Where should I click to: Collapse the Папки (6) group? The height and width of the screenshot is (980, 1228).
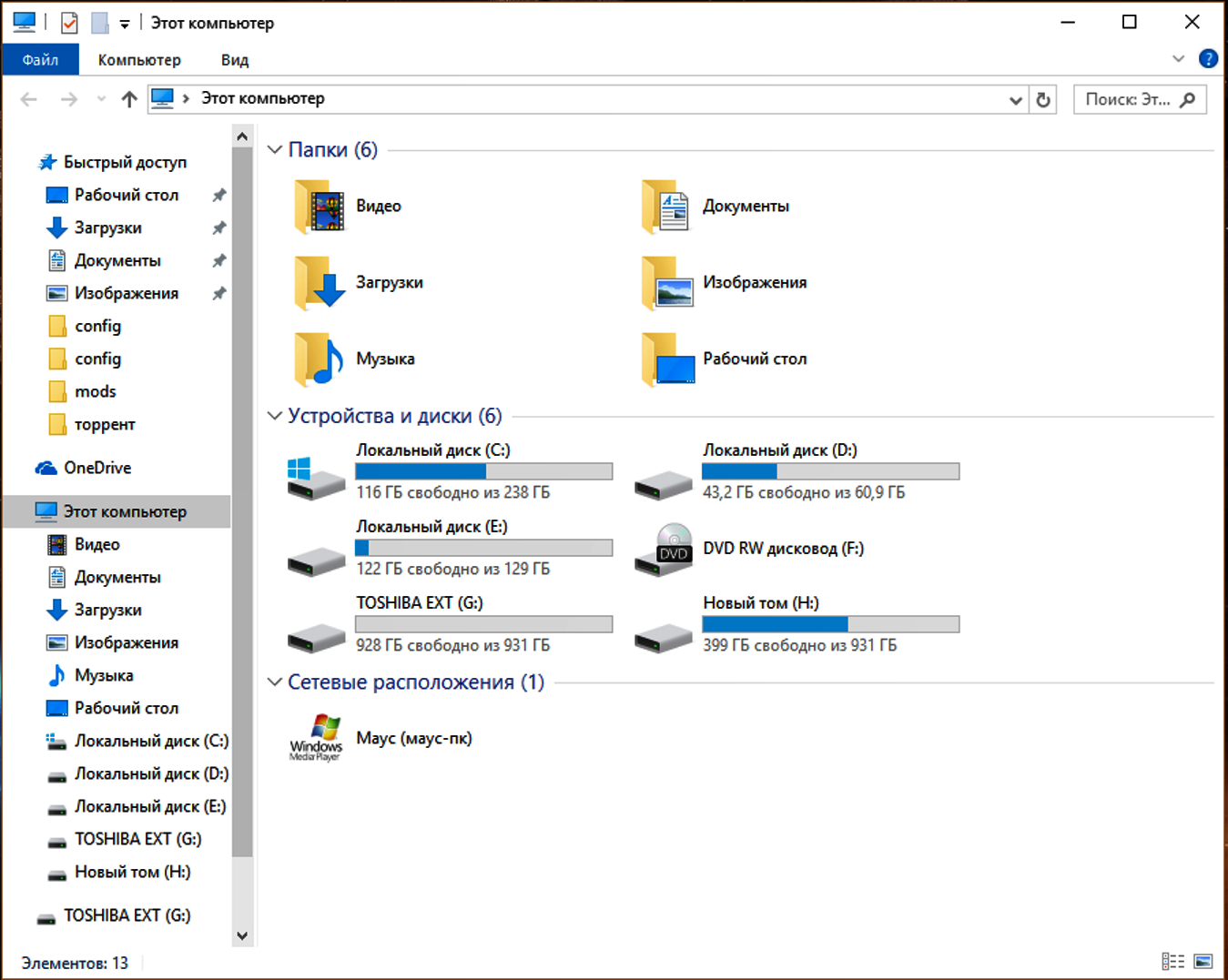click(275, 149)
